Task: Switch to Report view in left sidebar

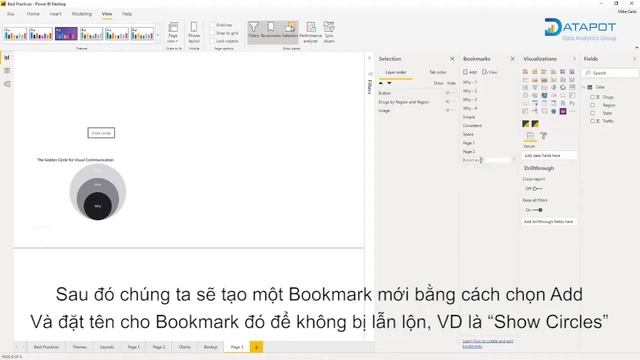Action: point(7,58)
